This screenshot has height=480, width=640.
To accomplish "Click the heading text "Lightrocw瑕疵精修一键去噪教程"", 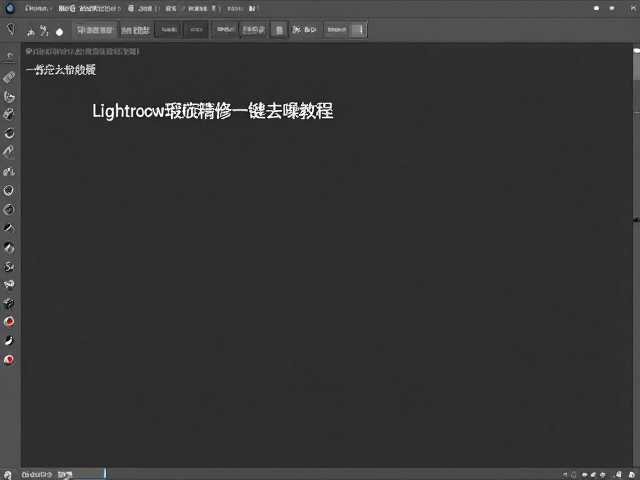I will point(213,111).
